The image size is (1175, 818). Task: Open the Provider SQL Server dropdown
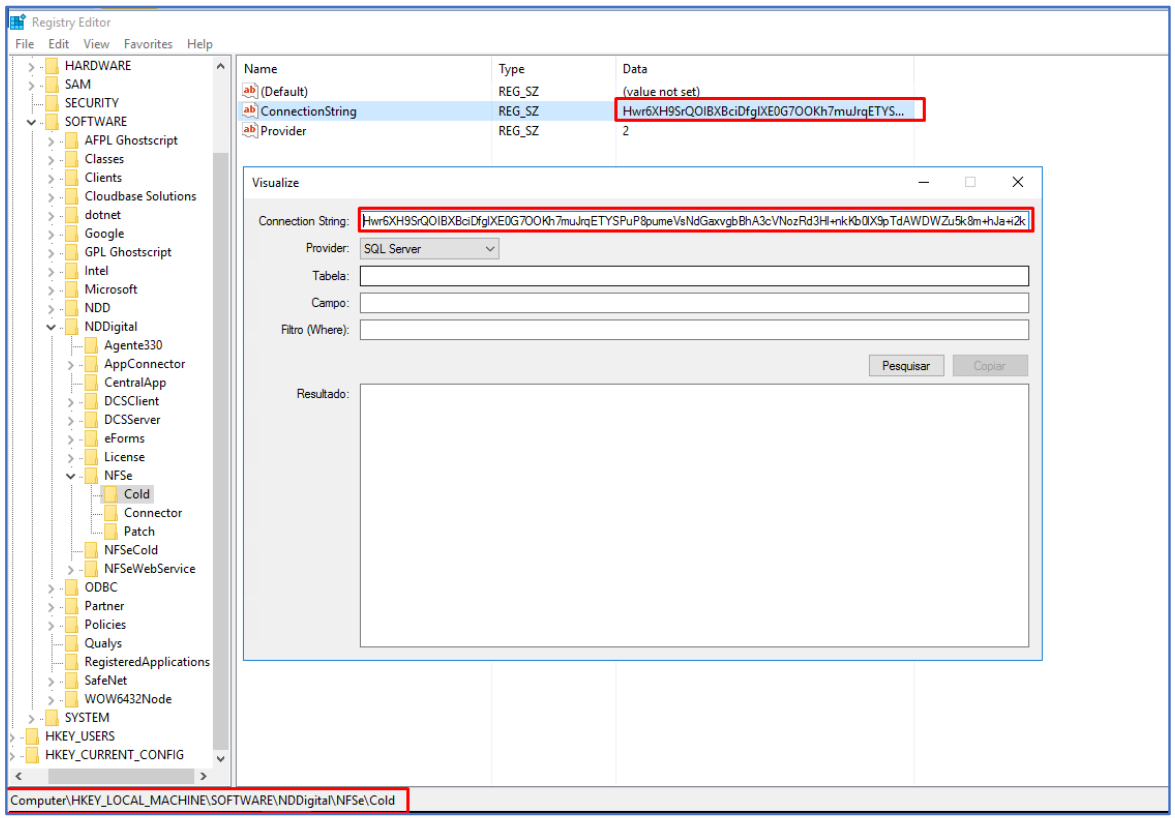(x=429, y=249)
